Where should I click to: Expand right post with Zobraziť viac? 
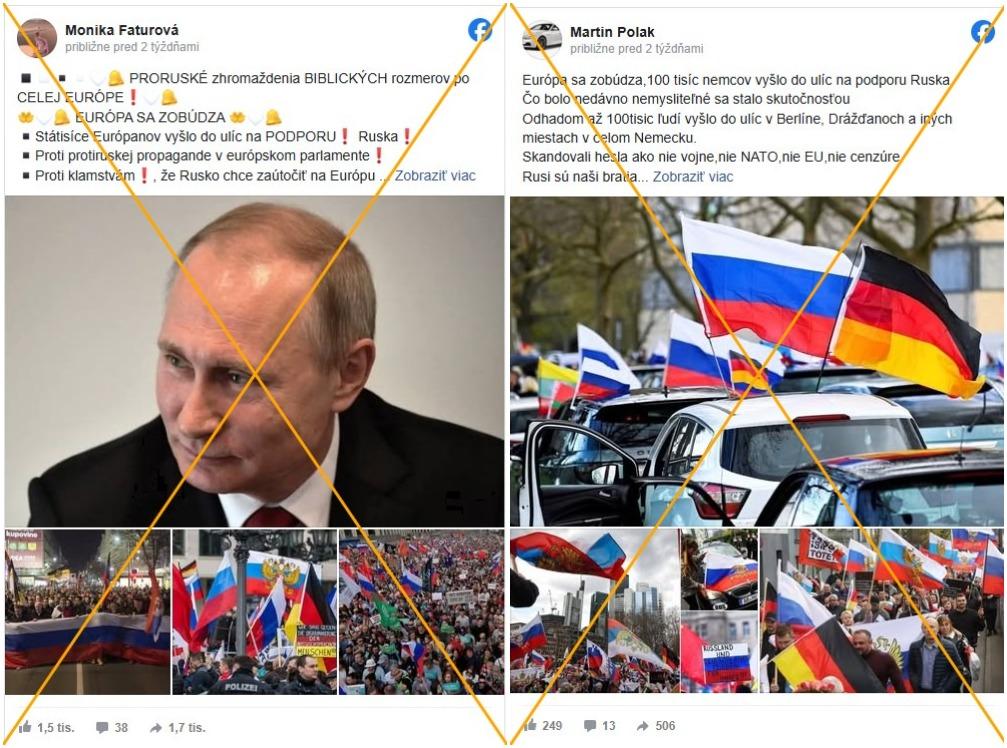click(x=693, y=177)
